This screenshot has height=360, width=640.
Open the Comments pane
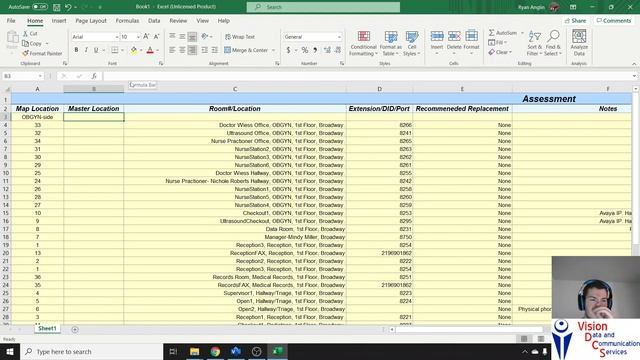(x=613, y=20)
